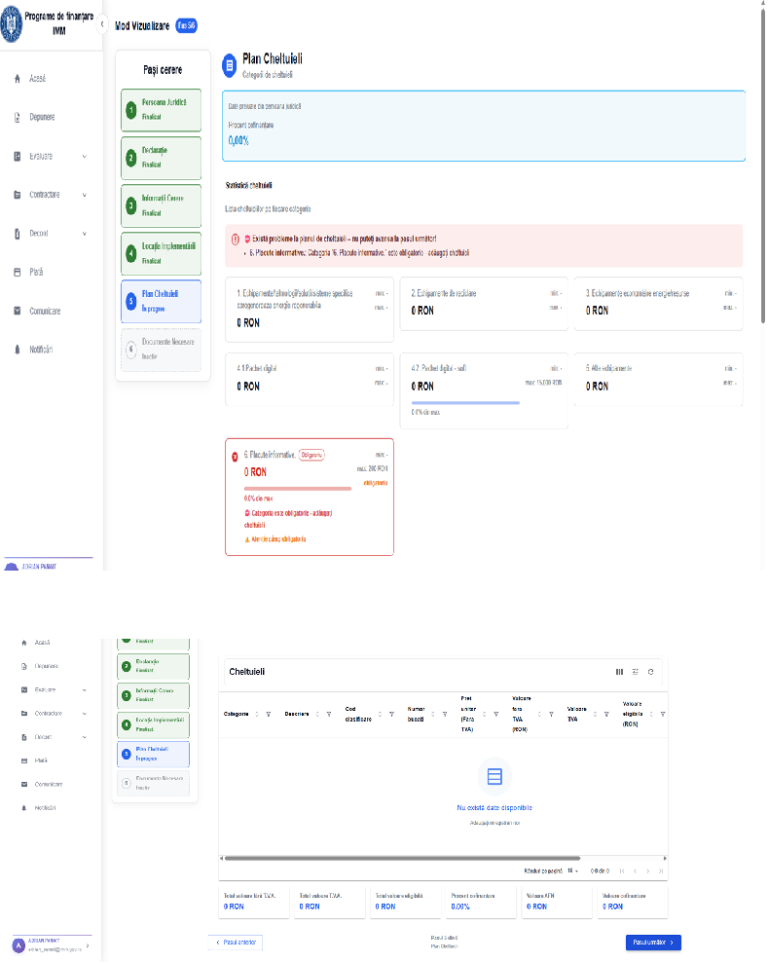Click the horizontal scrollbar below the Cheltuieli table
Screen dimensions: 768x963
pos(402,858)
